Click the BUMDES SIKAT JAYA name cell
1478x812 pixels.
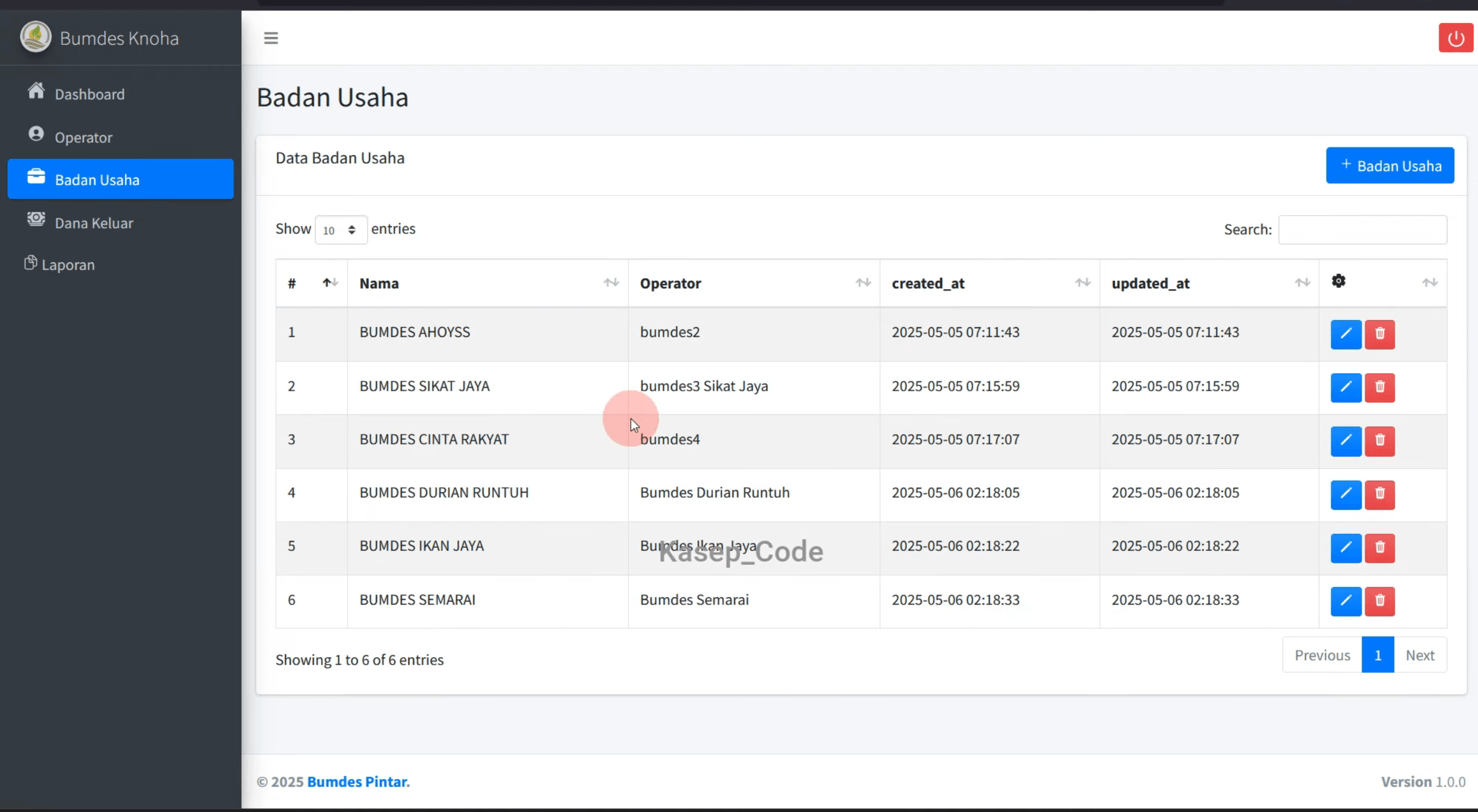(487, 387)
